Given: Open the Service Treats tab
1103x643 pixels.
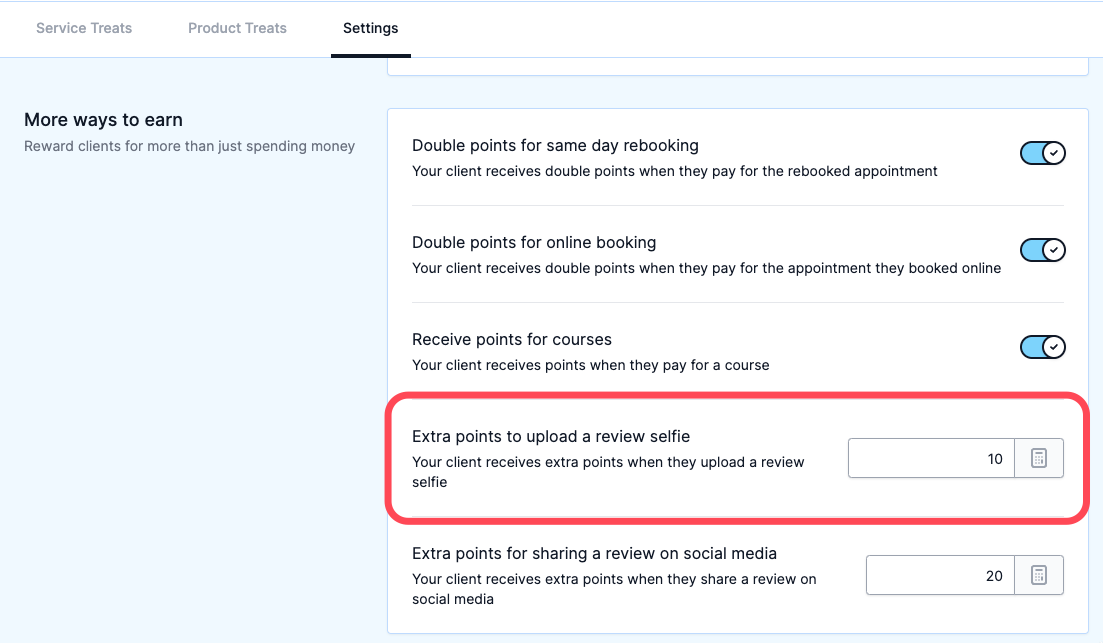Looking at the screenshot, I should tap(84, 28).
